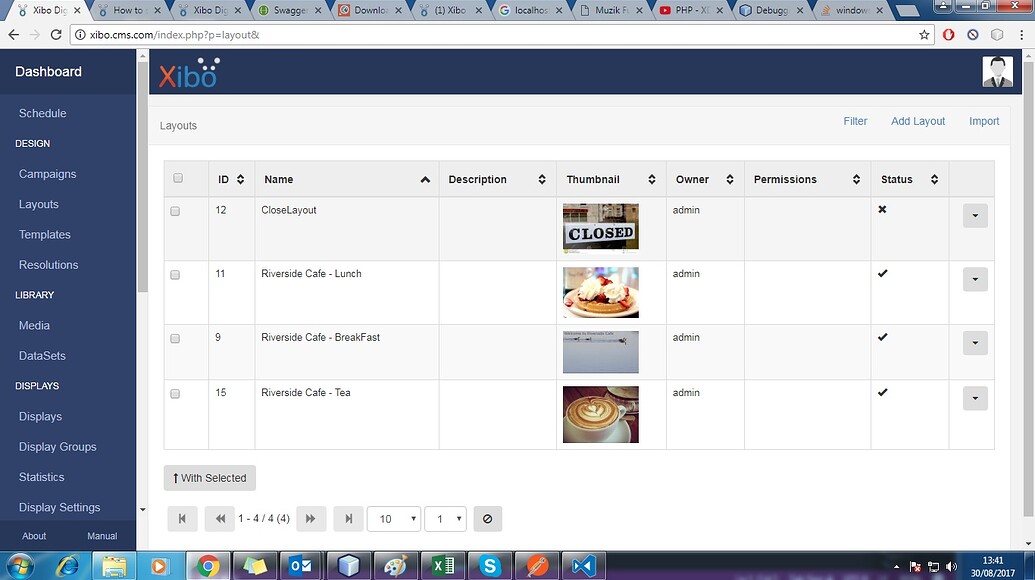Open action dropdown for Riverside Cafe - Tea
Image resolution: width=1035 pixels, height=580 pixels.
coord(974,398)
